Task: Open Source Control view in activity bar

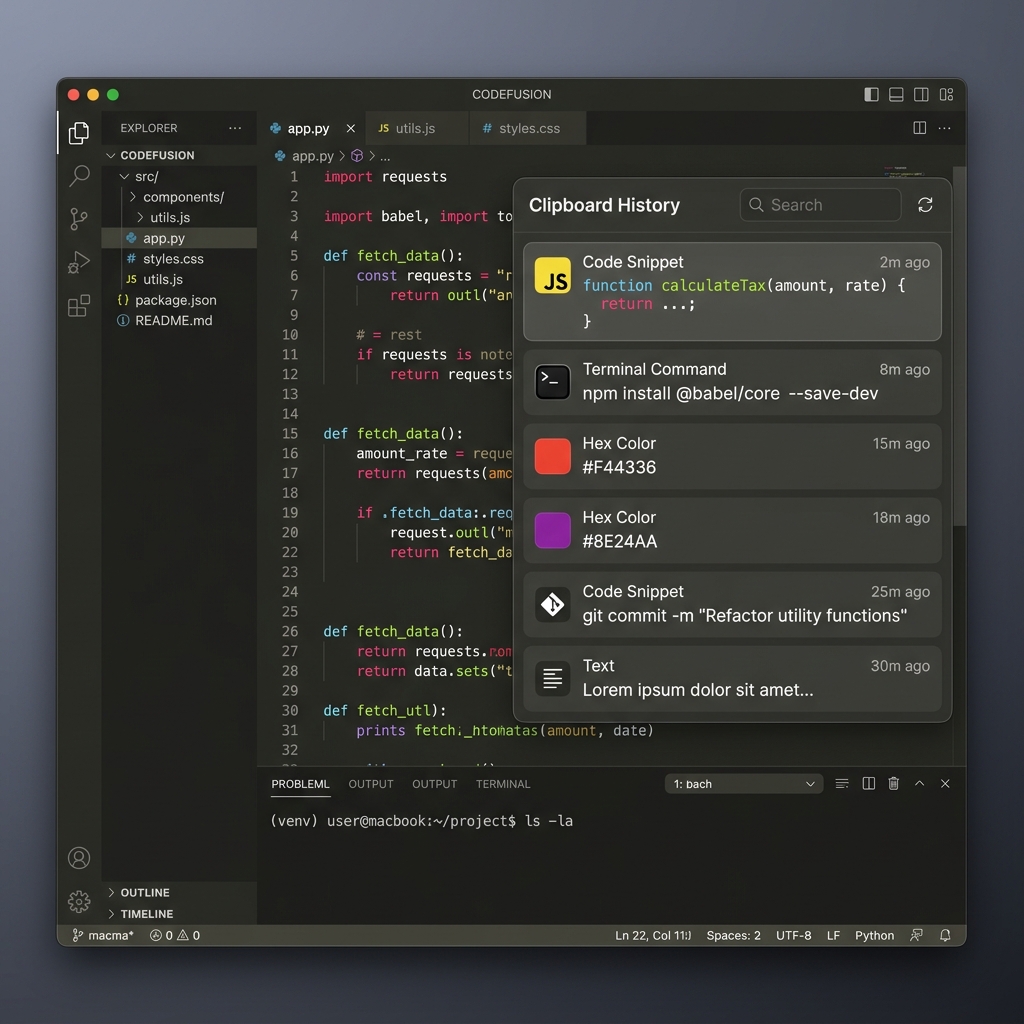Action: click(79, 219)
